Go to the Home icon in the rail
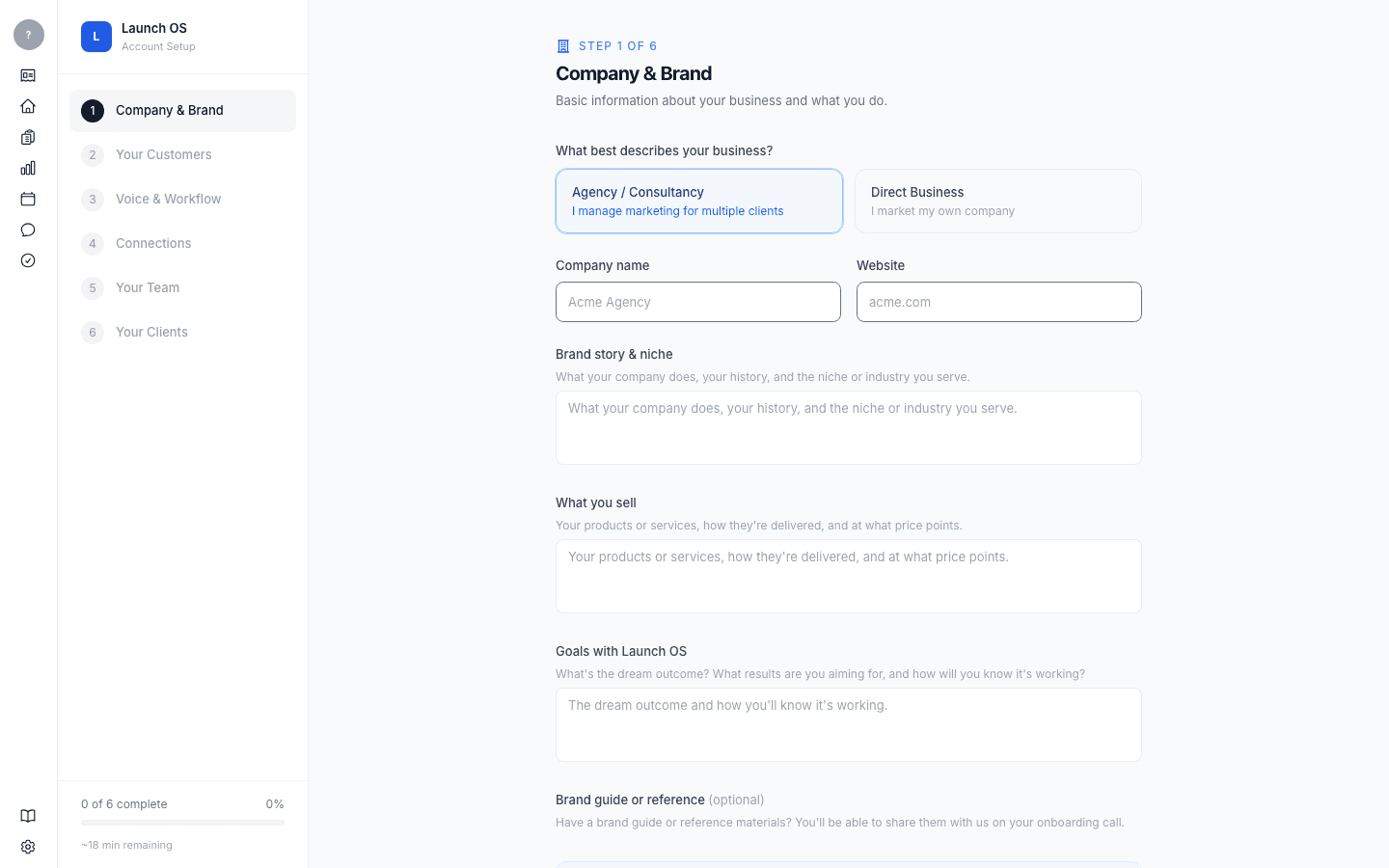Screen dimensions: 1389x868 pos(28,106)
